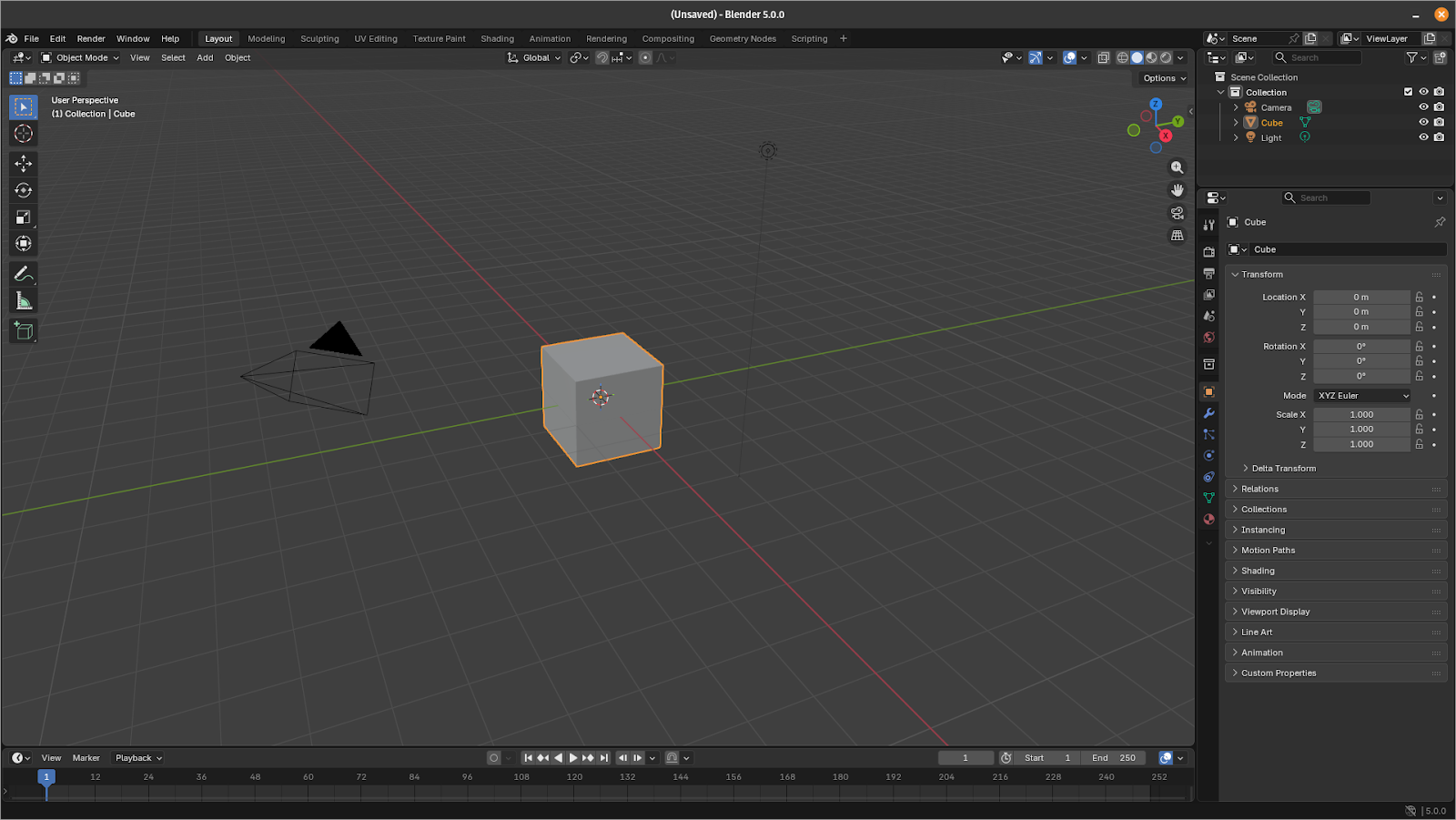This screenshot has height=820, width=1456.
Task: Toggle the Light's render camera icon
Action: coord(1439,137)
